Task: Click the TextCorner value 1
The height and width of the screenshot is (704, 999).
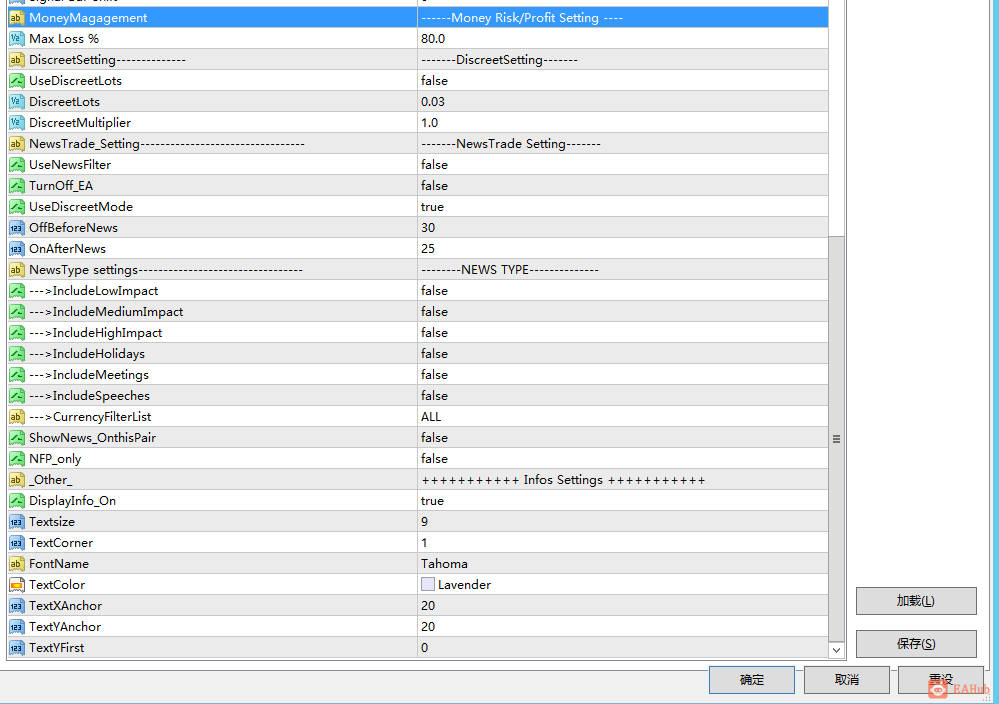Action: [x=424, y=543]
